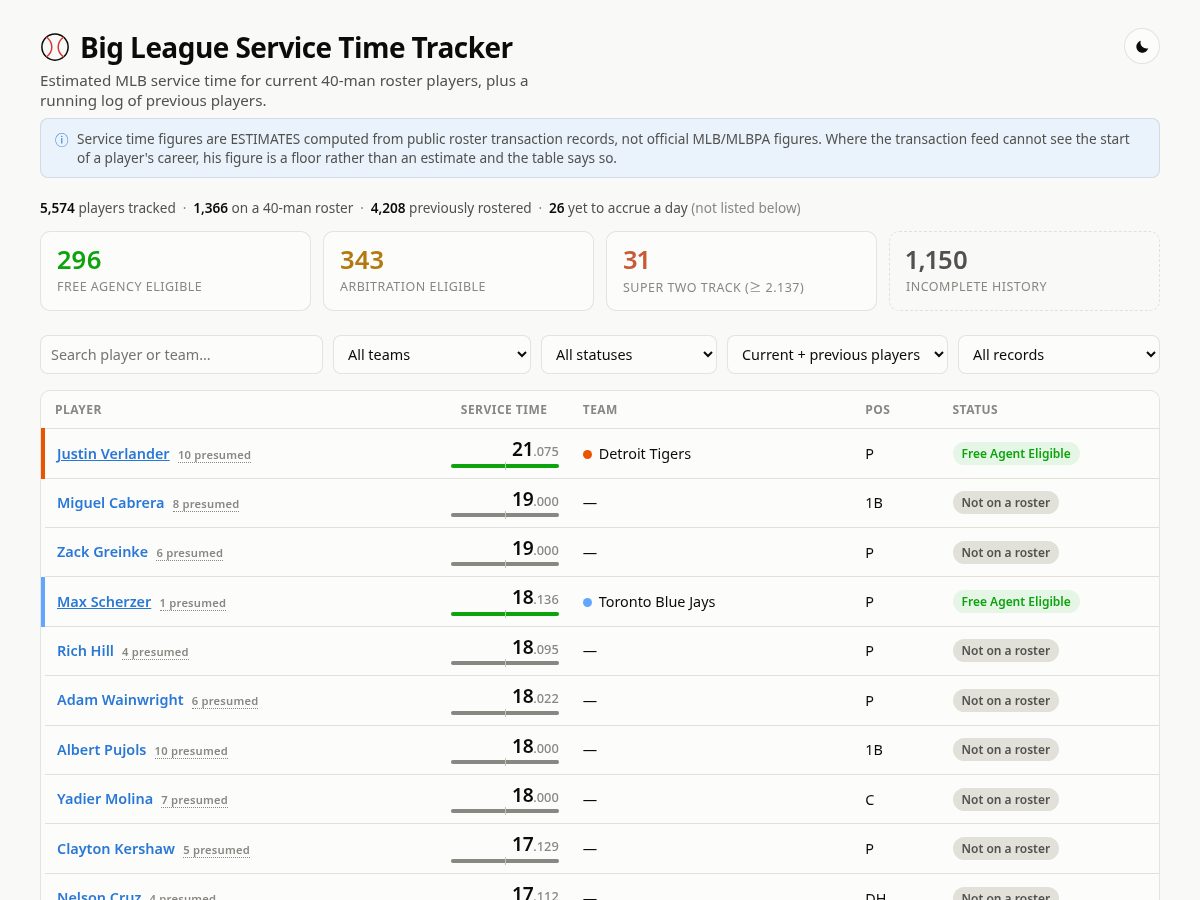Click Miguel Cabrera's Not on a roster badge
1200x900 pixels.
(x=1005, y=503)
